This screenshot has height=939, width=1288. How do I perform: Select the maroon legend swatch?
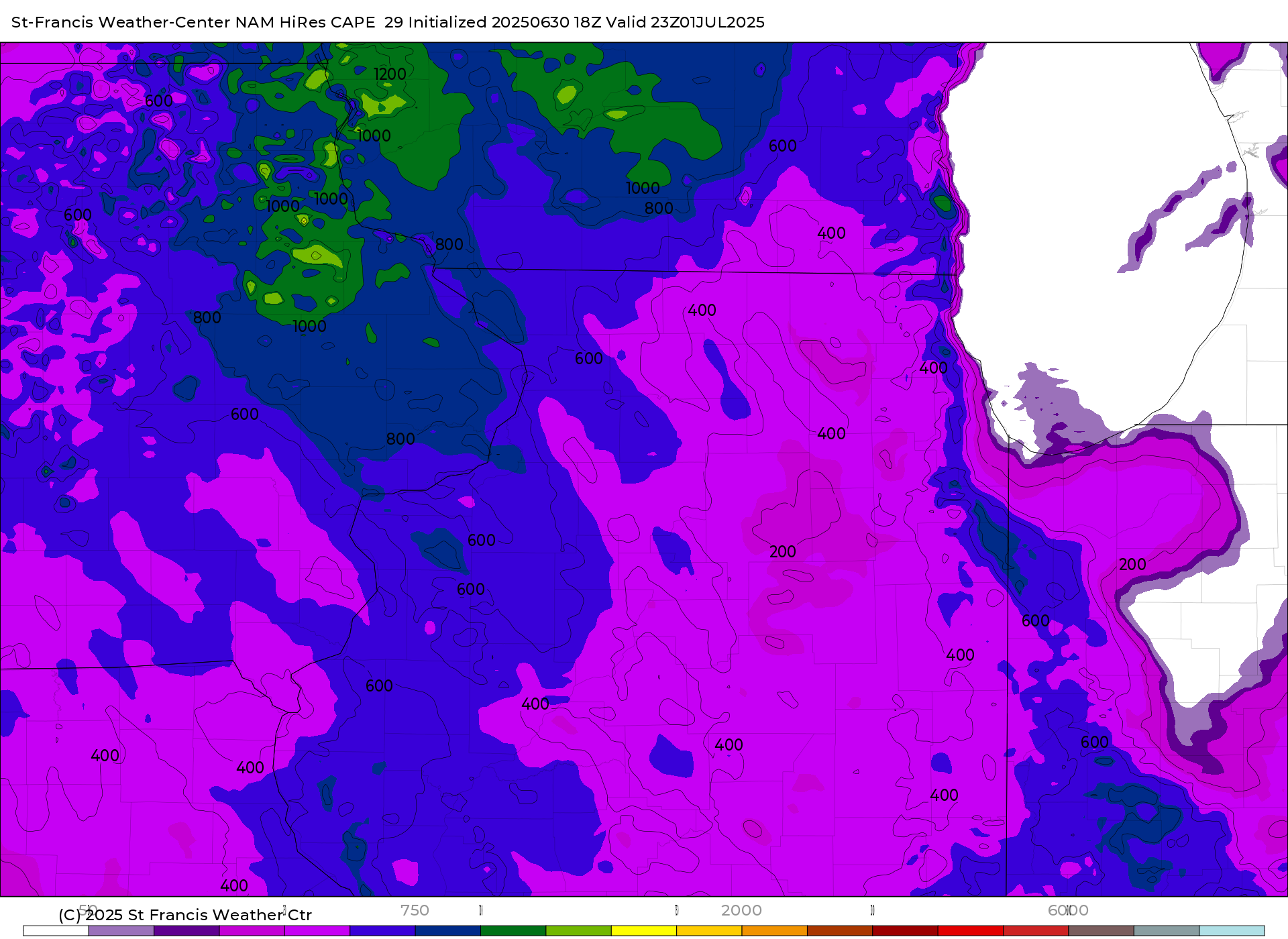point(905,931)
